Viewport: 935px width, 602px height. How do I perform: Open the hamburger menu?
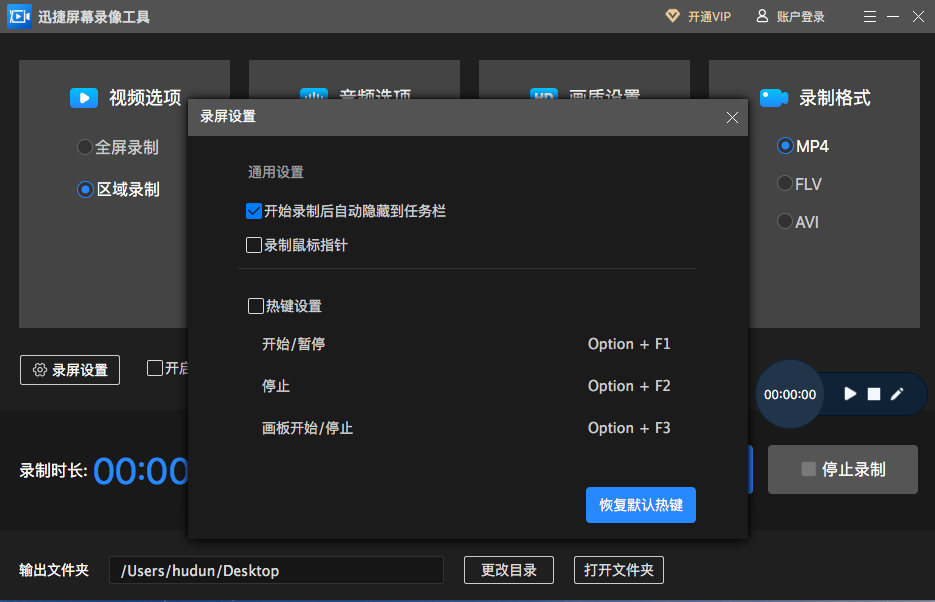click(869, 16)
